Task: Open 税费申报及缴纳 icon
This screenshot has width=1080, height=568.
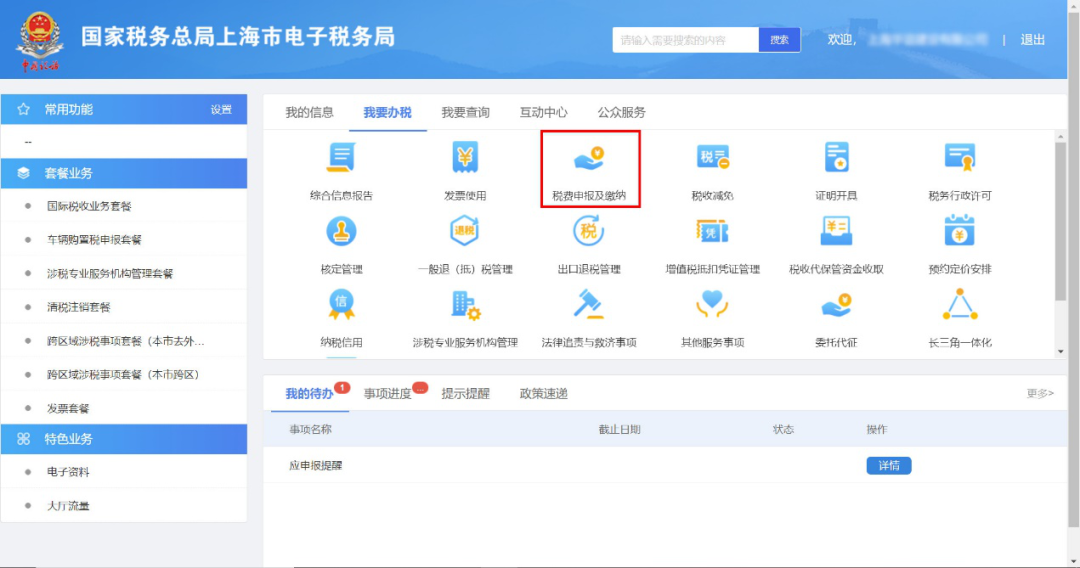Action: point(589,158)
